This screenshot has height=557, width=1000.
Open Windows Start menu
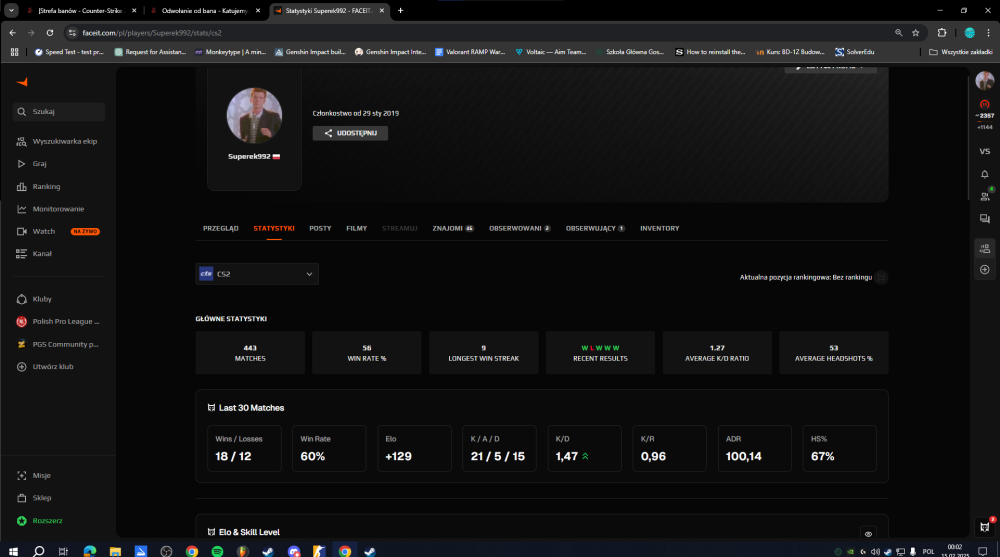tap(13, 551)
